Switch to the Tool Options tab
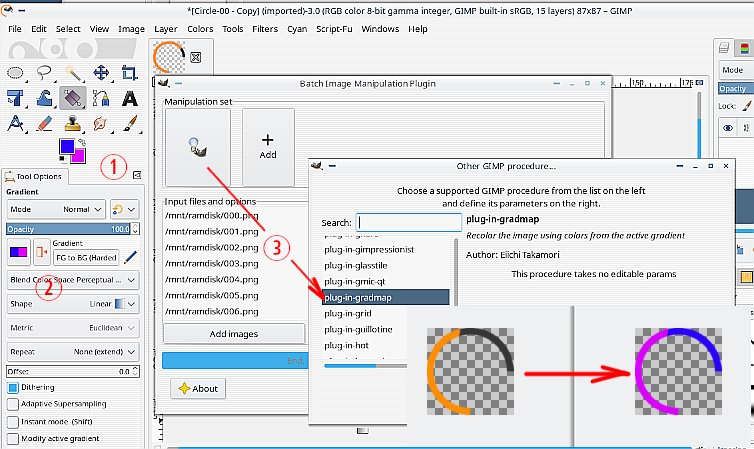Viewport: 754px width, 449px height. (x=35, y=176)
